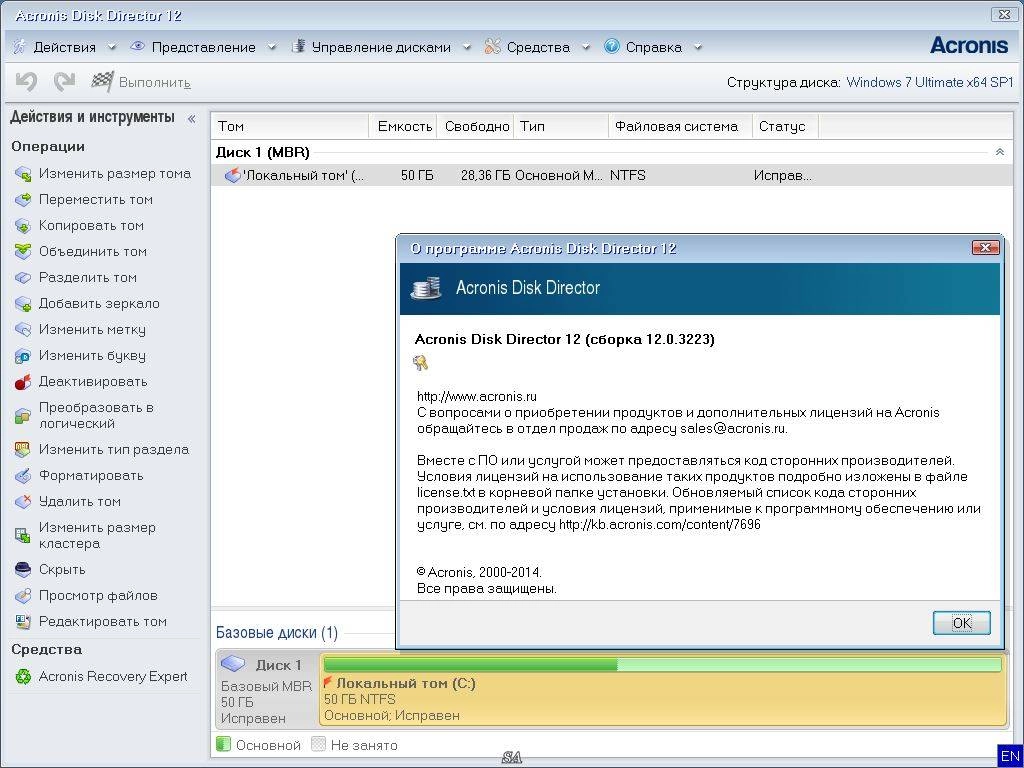Image resolution: width=1024 pixels, height=768 pixels.
Task: Click the Redo arrow in toolbar
Action: coord(64,82)
